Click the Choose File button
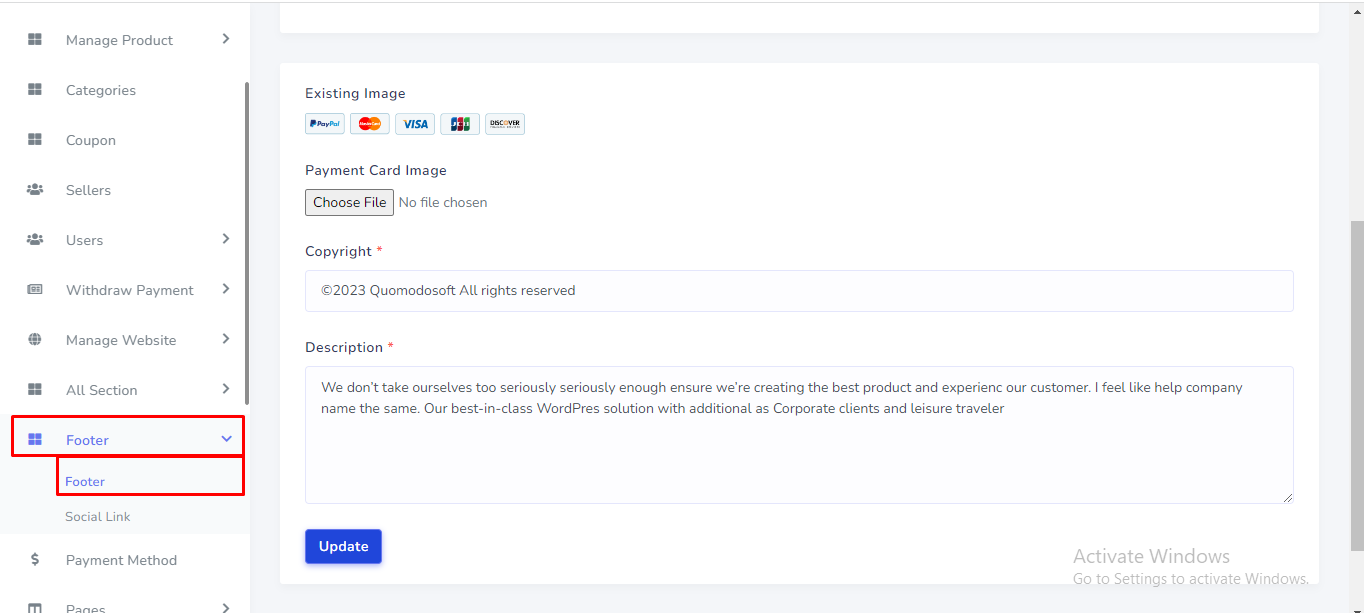1364x613 pixels. pyautogui.click(x=349, y=202)
